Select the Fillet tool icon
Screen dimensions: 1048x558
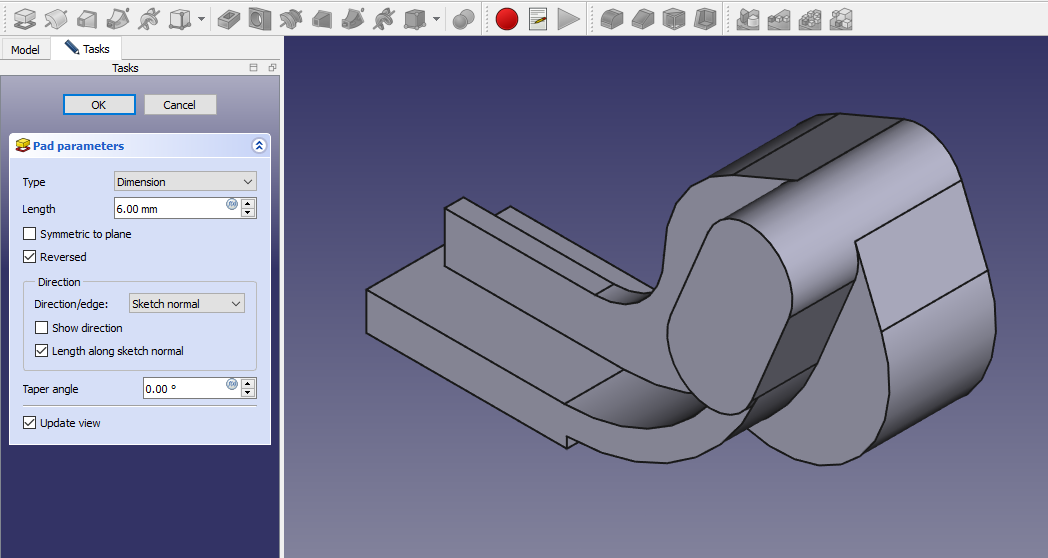[x=612, y=18]
